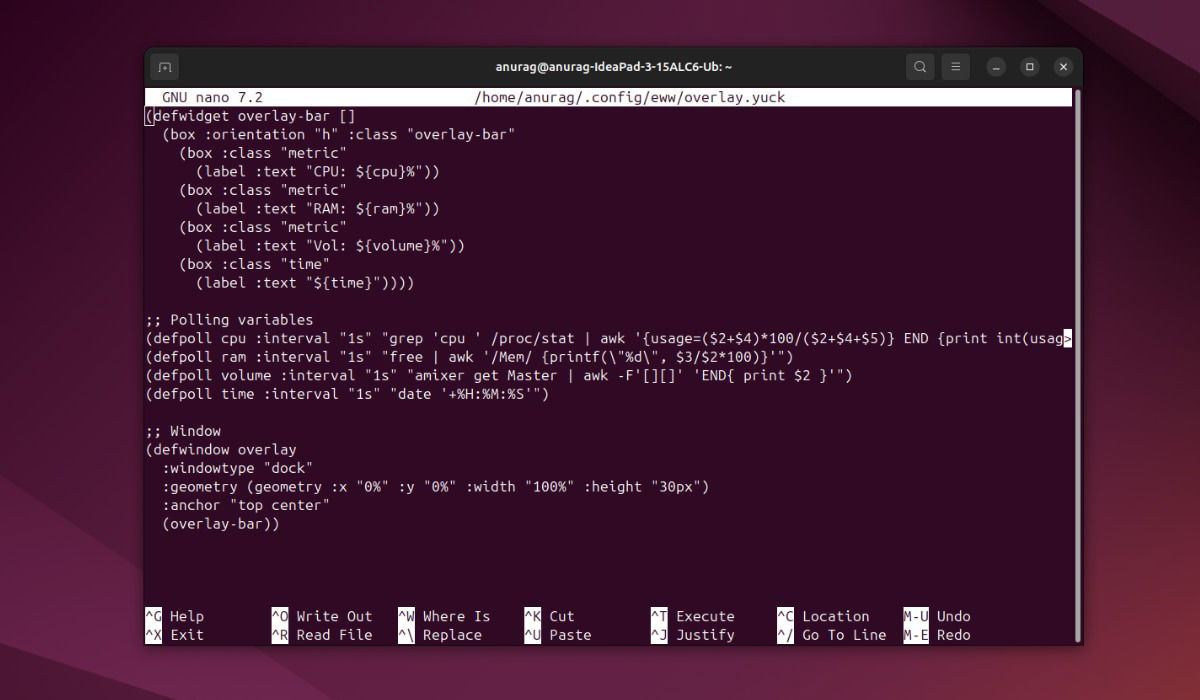Click the ^X Exit shortcut
The image size is (1200, 700).
(x=174, y=635)
